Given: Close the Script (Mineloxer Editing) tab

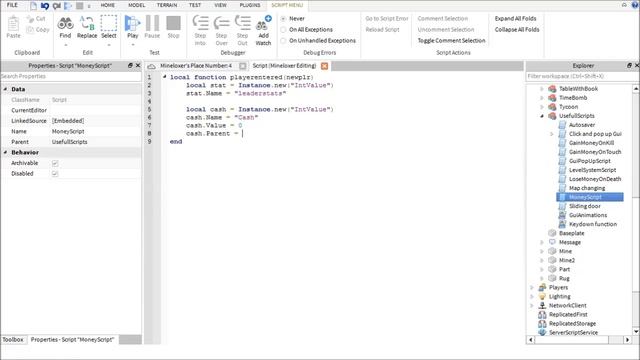Looking at the screenshot, I should [x=324, y=66].
